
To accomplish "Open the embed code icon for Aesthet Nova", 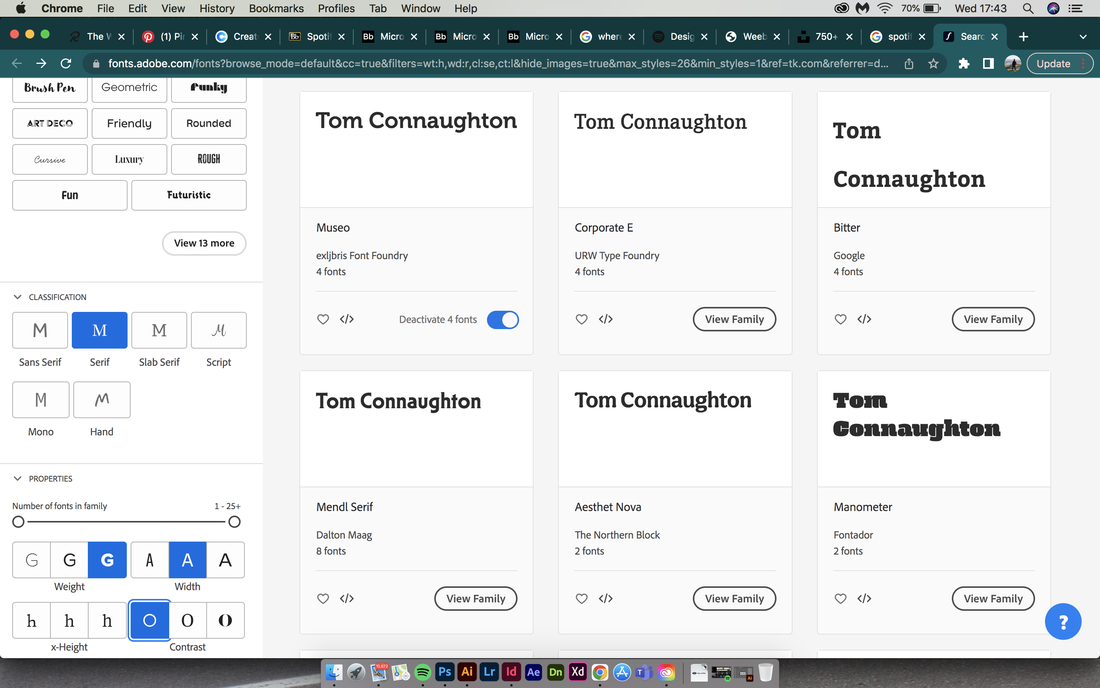I will click(605, 598).
